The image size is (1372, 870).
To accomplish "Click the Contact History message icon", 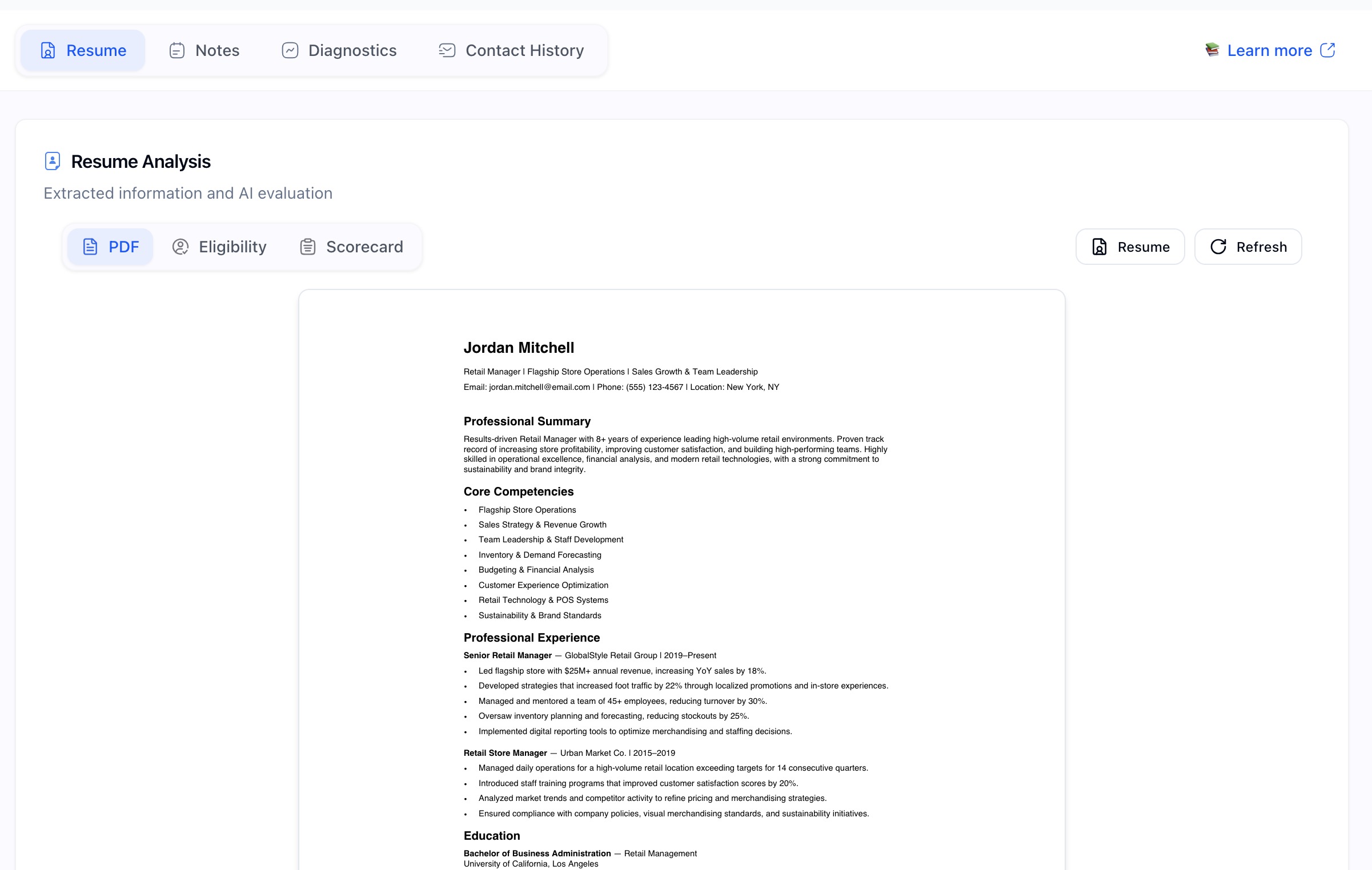I will 447,51.
